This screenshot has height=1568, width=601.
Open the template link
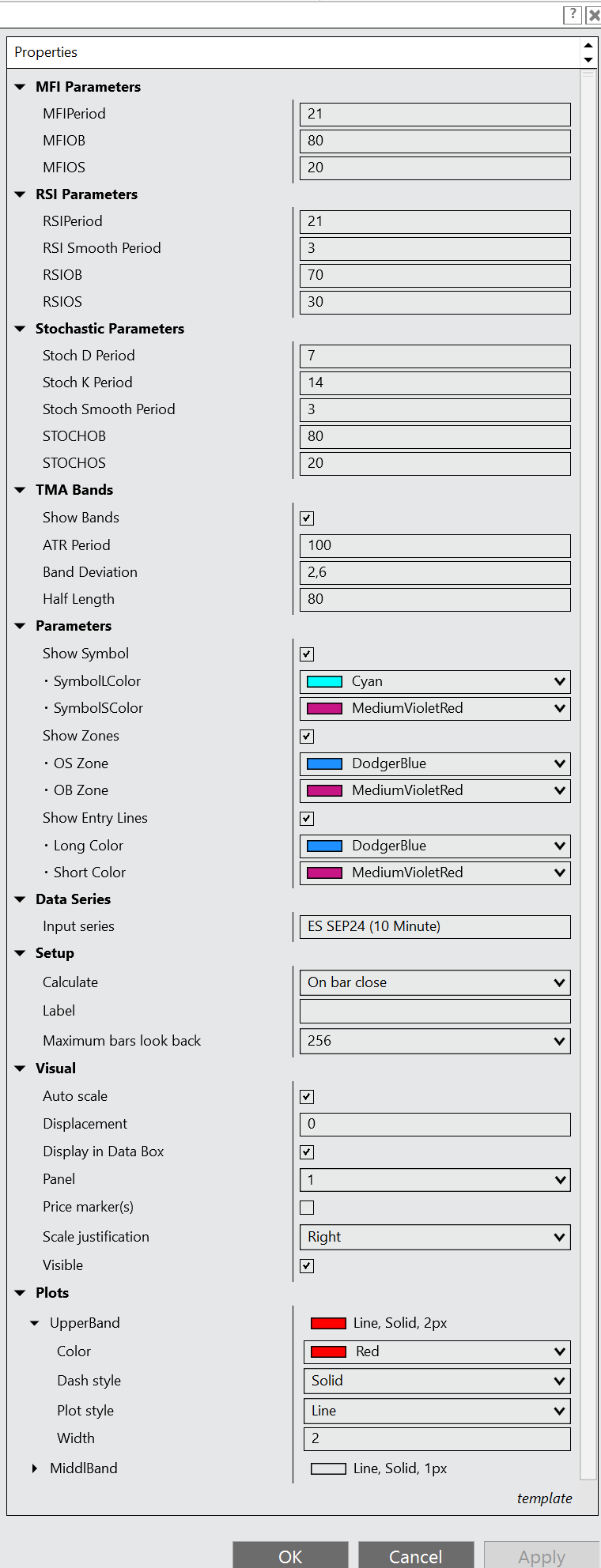(x=544, y=1498)
